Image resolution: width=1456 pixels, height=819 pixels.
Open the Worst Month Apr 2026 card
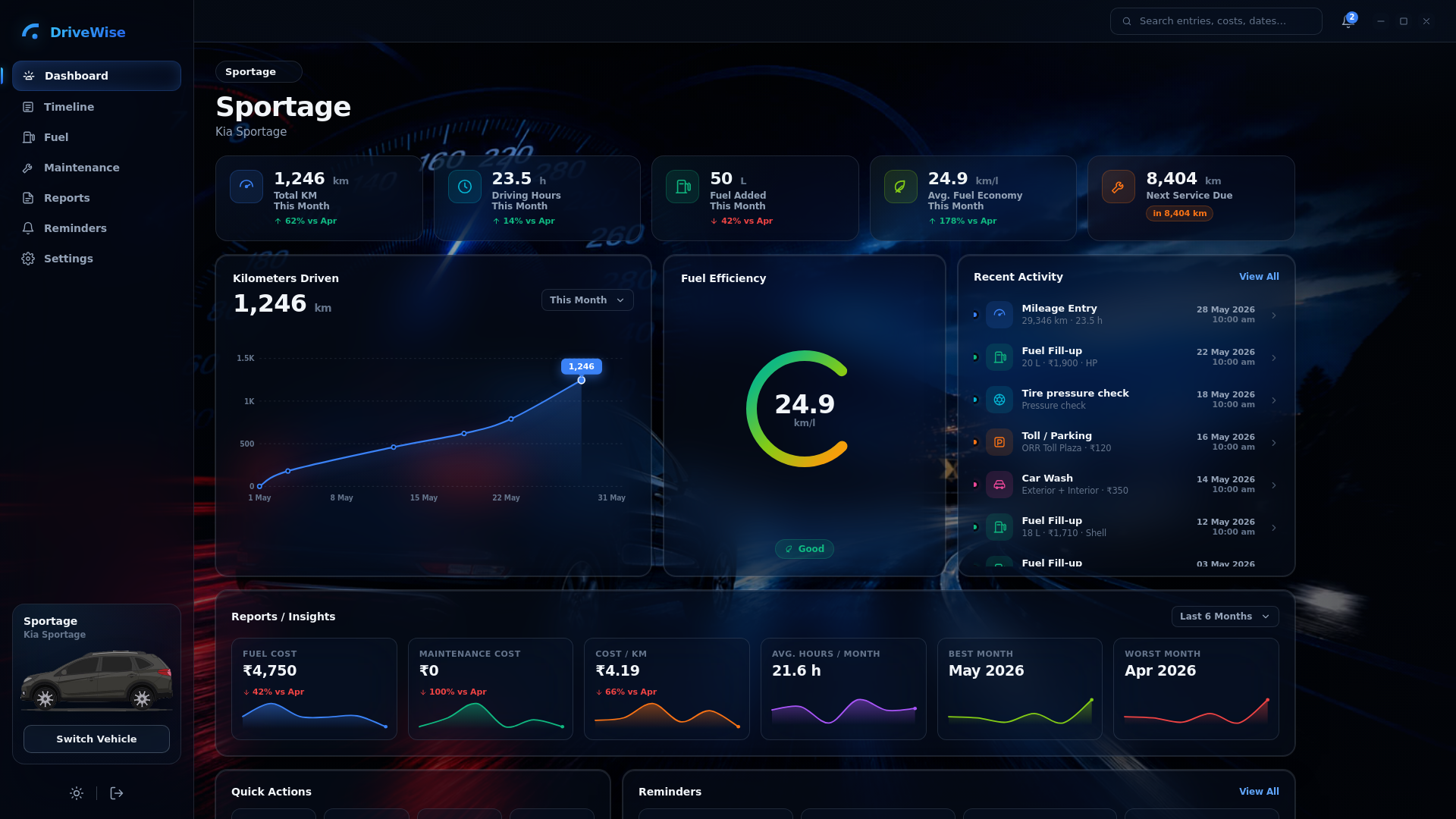coord(1196,689)
